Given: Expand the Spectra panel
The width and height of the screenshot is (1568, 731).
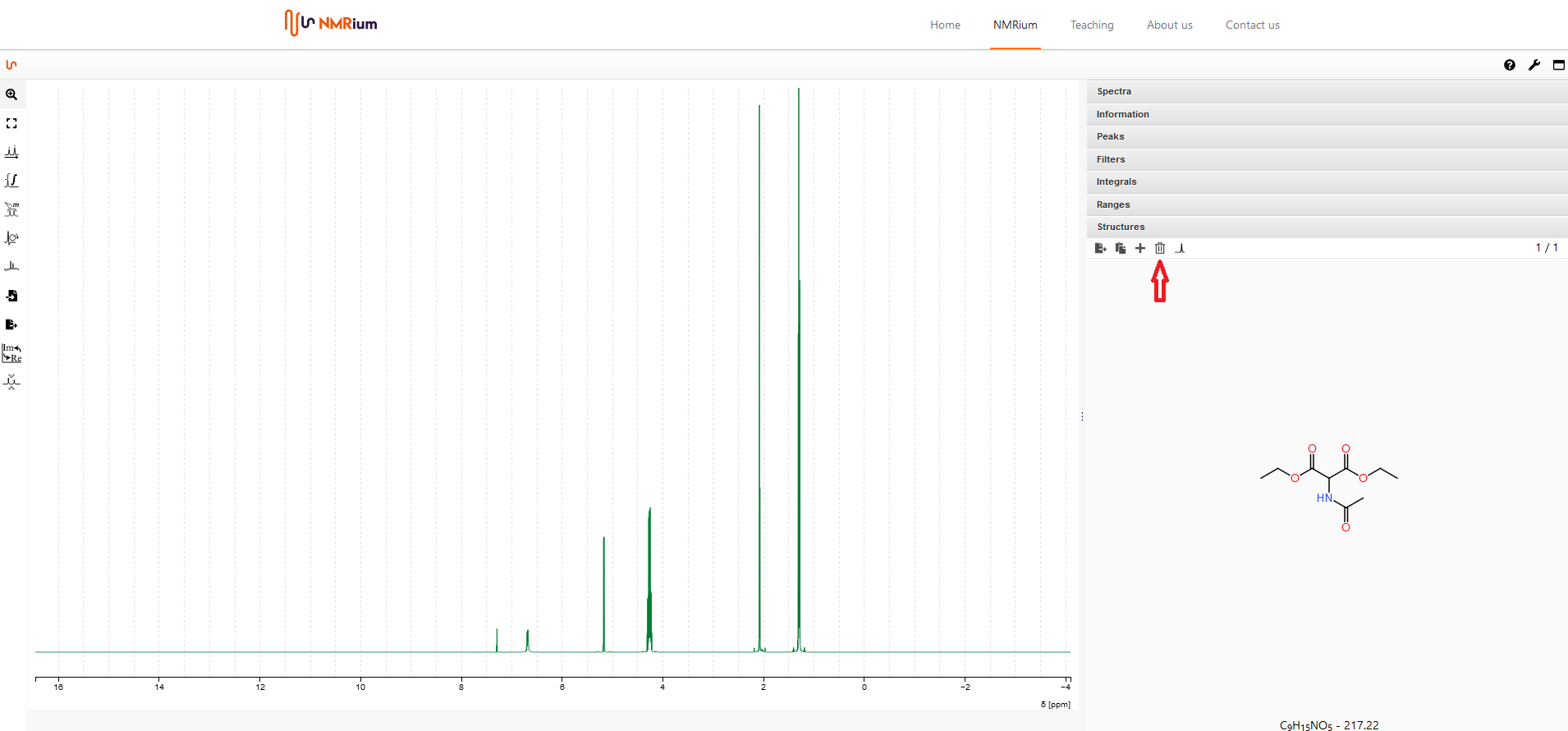Looking at the screenshot, I should [1114, 91].
